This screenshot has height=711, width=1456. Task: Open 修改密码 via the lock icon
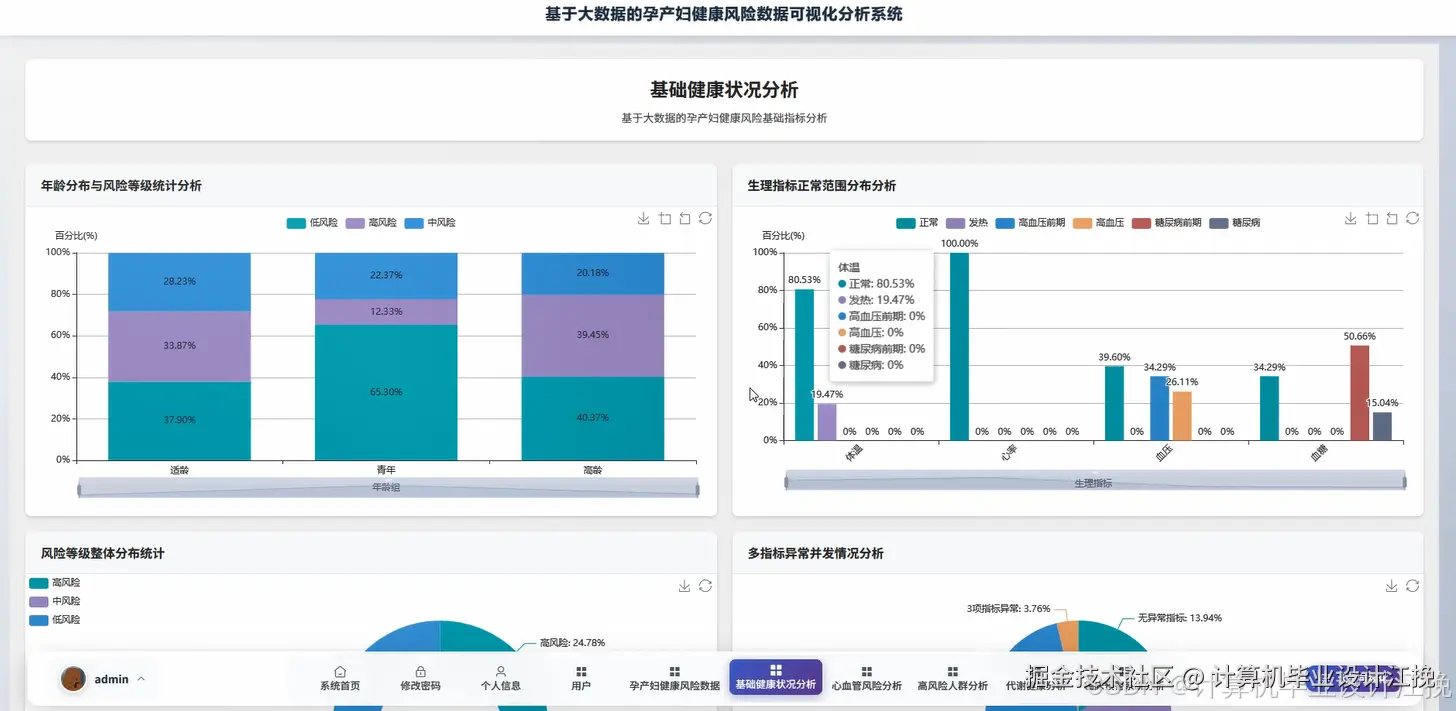tap(420, 672)
